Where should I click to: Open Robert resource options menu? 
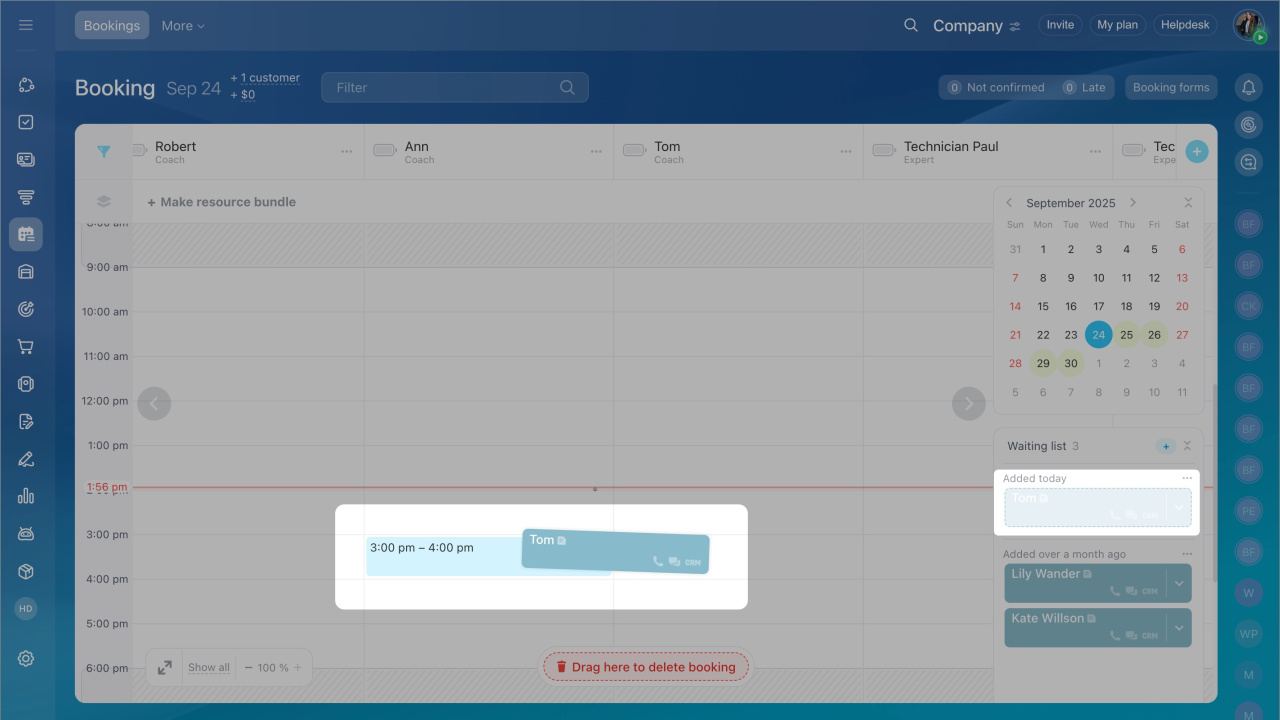click(x=346, y=152)
